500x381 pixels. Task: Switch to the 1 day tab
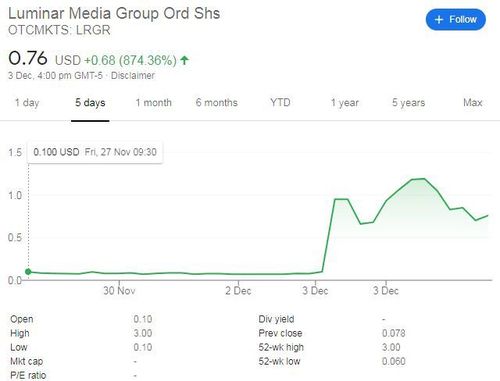27,103
